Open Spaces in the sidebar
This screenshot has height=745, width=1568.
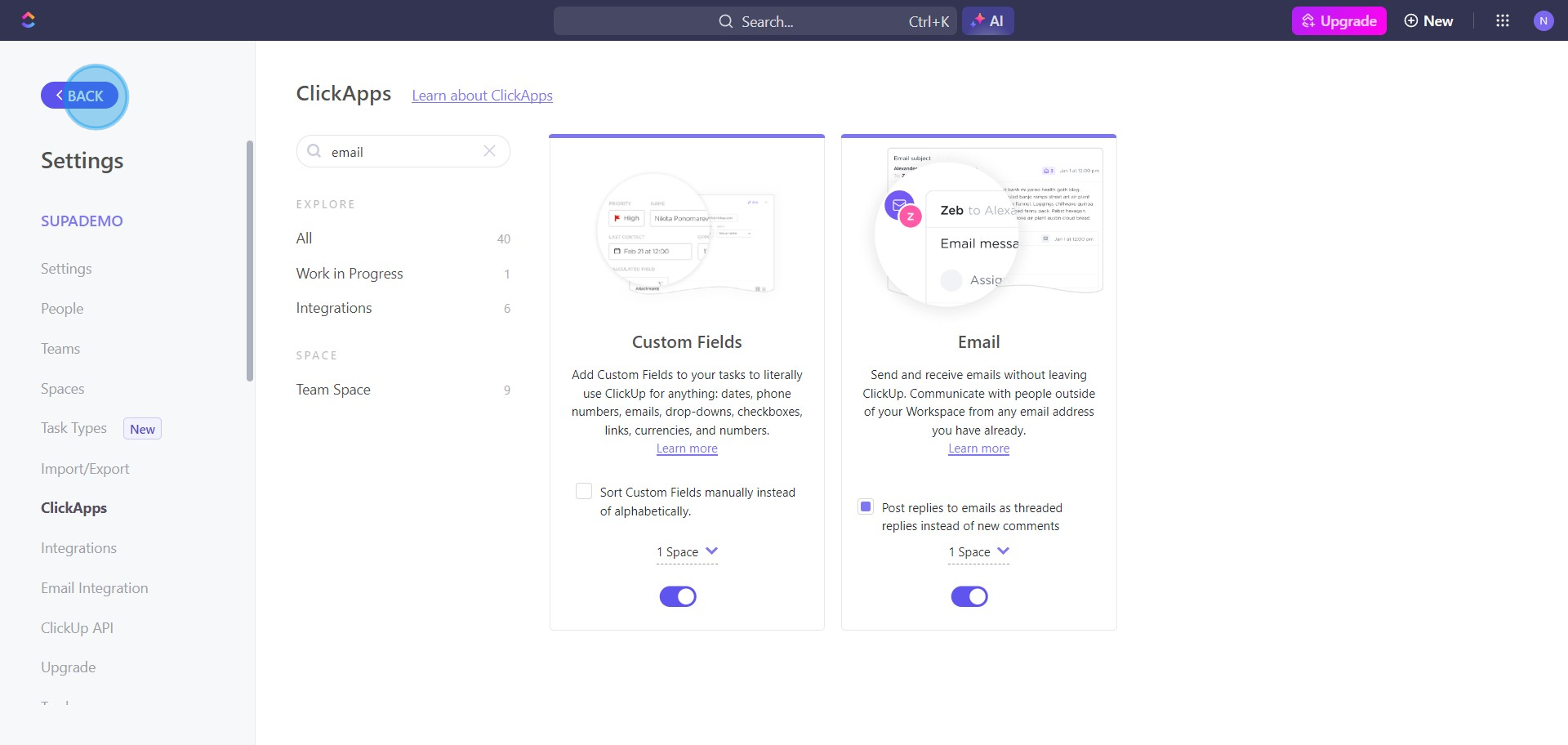pyautogui.click(x=63, y=389)
